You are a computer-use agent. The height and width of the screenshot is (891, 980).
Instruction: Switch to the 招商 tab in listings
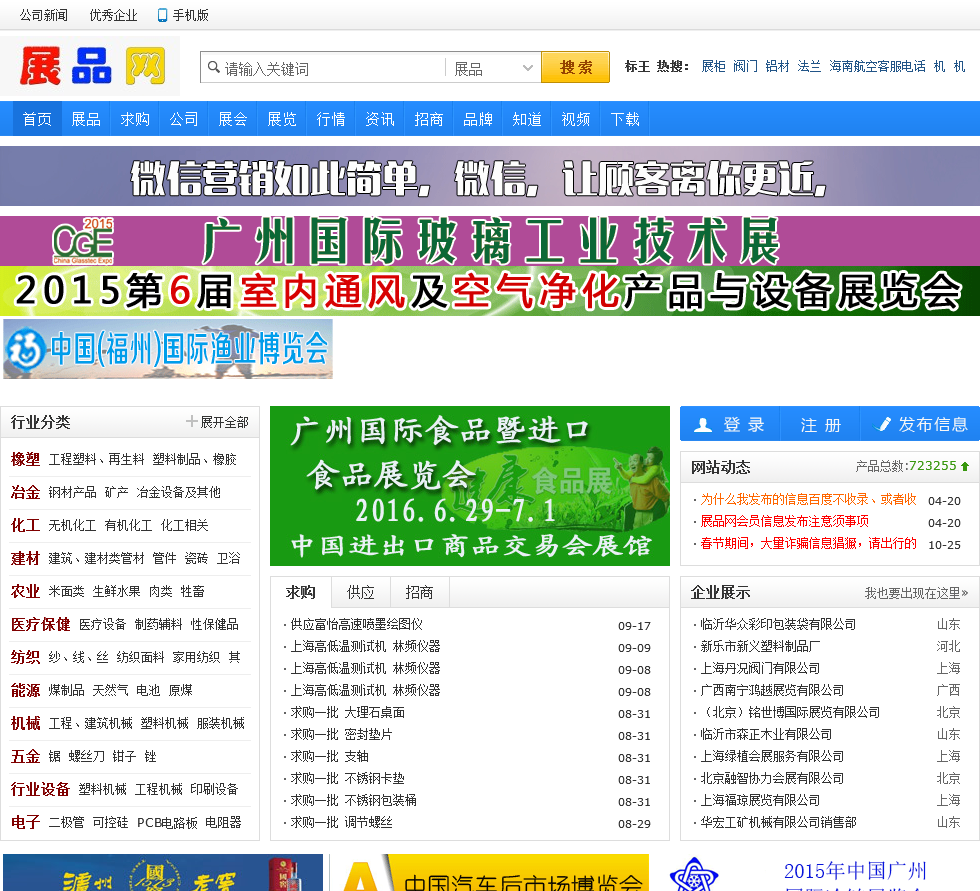419,592
